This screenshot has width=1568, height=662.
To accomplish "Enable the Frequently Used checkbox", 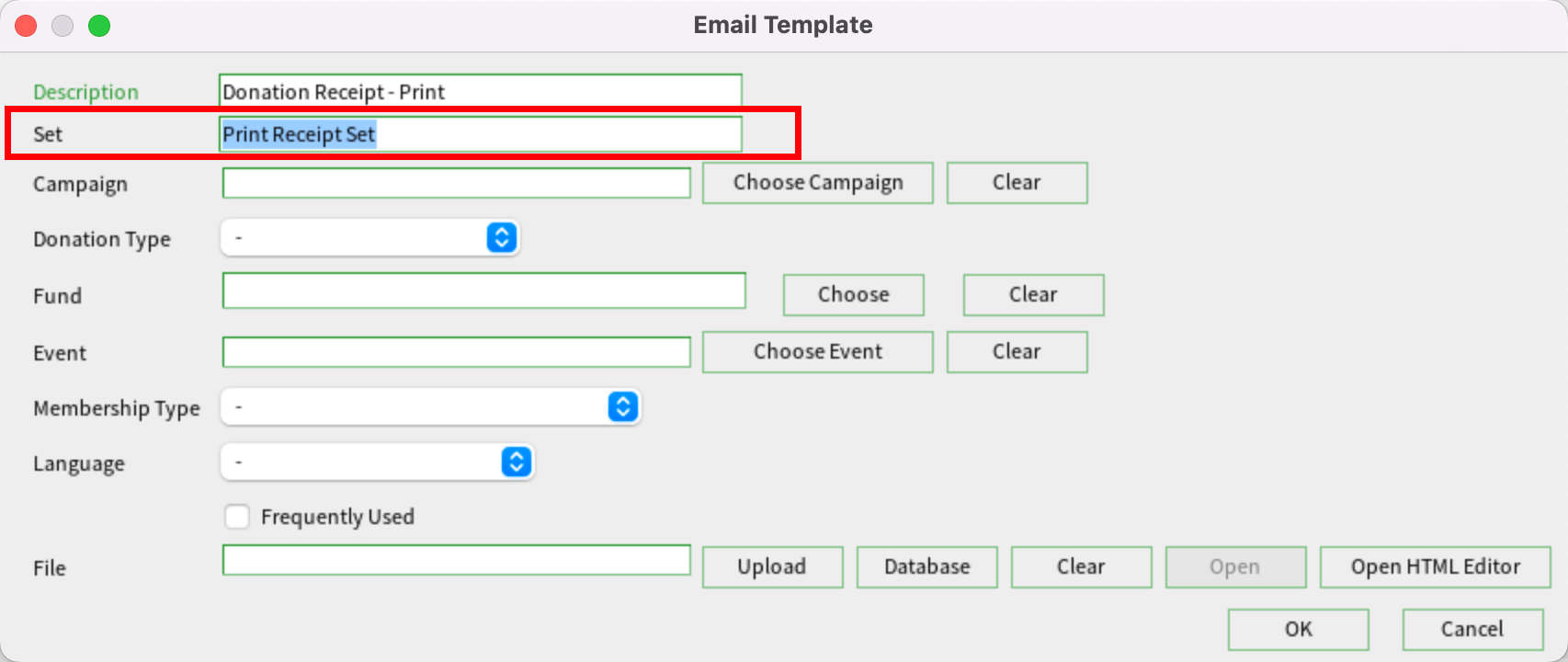I will coord(237,516).
